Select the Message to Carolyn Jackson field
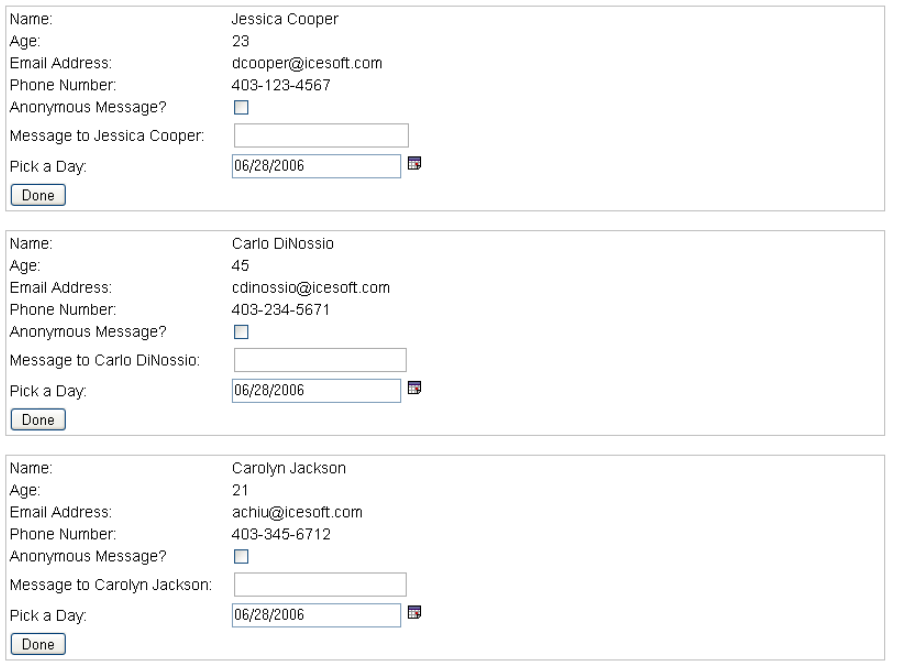Image resolution: width=897 pixels, height=663 pixels. point(320,584)
